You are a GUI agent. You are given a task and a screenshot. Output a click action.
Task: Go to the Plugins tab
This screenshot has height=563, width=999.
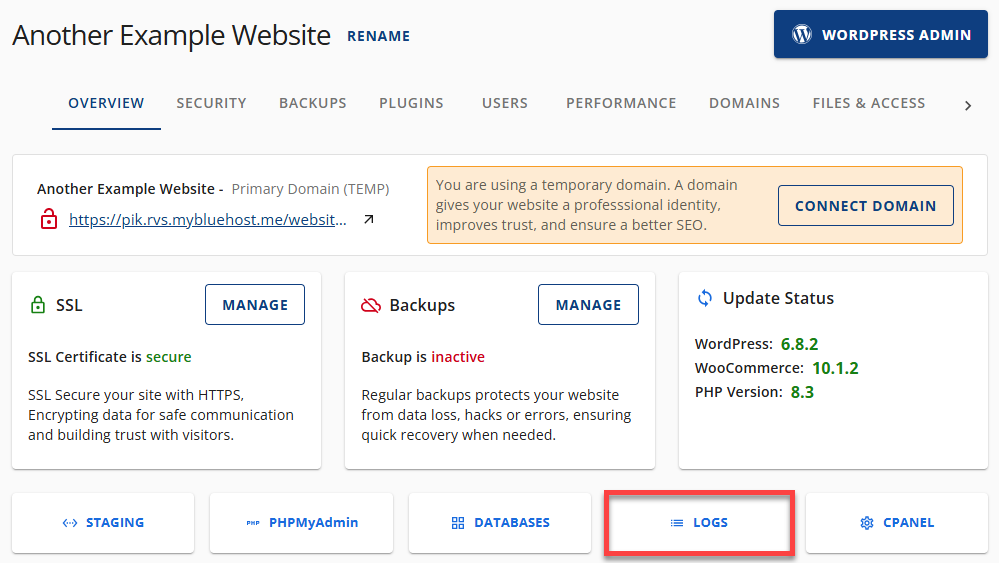tap(412, 103)
